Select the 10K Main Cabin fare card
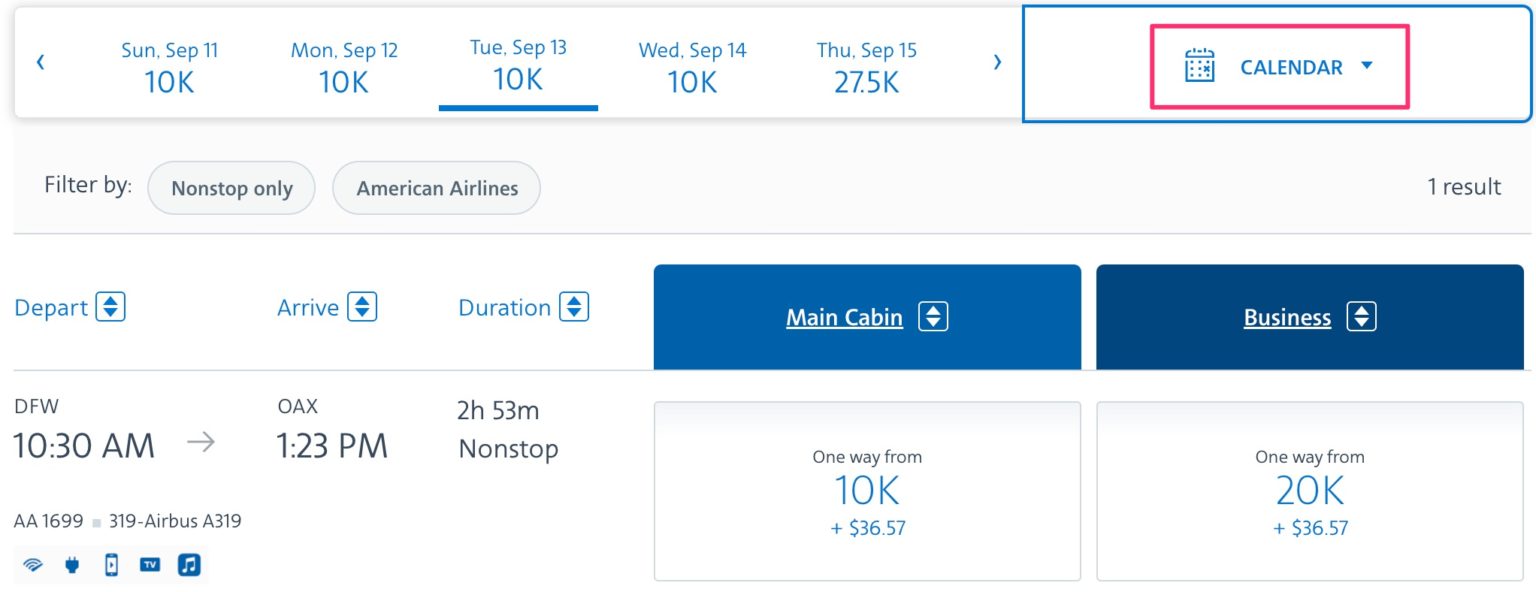 pyautogui.click(x=866, y=490)
